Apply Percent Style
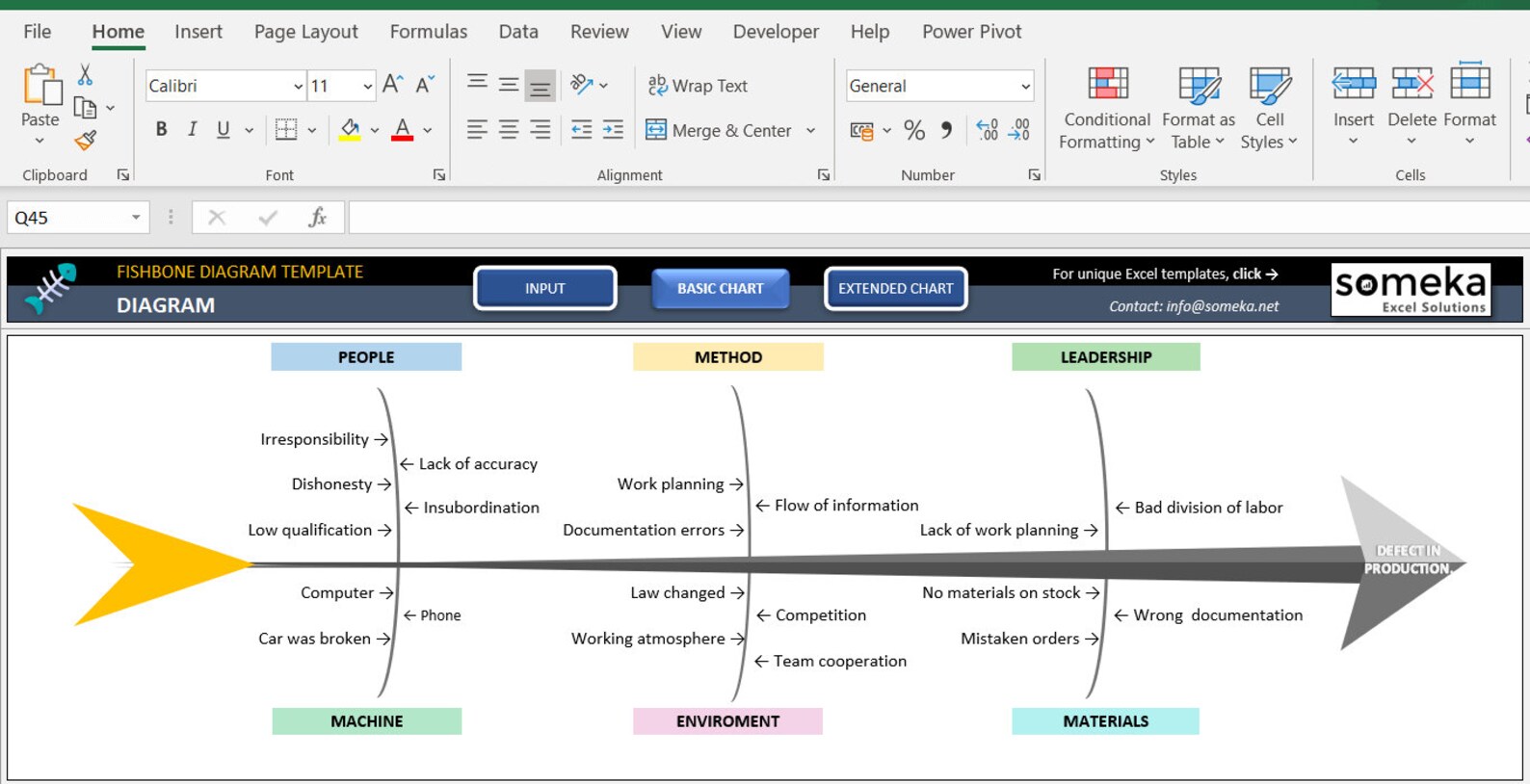 point(914,130)
